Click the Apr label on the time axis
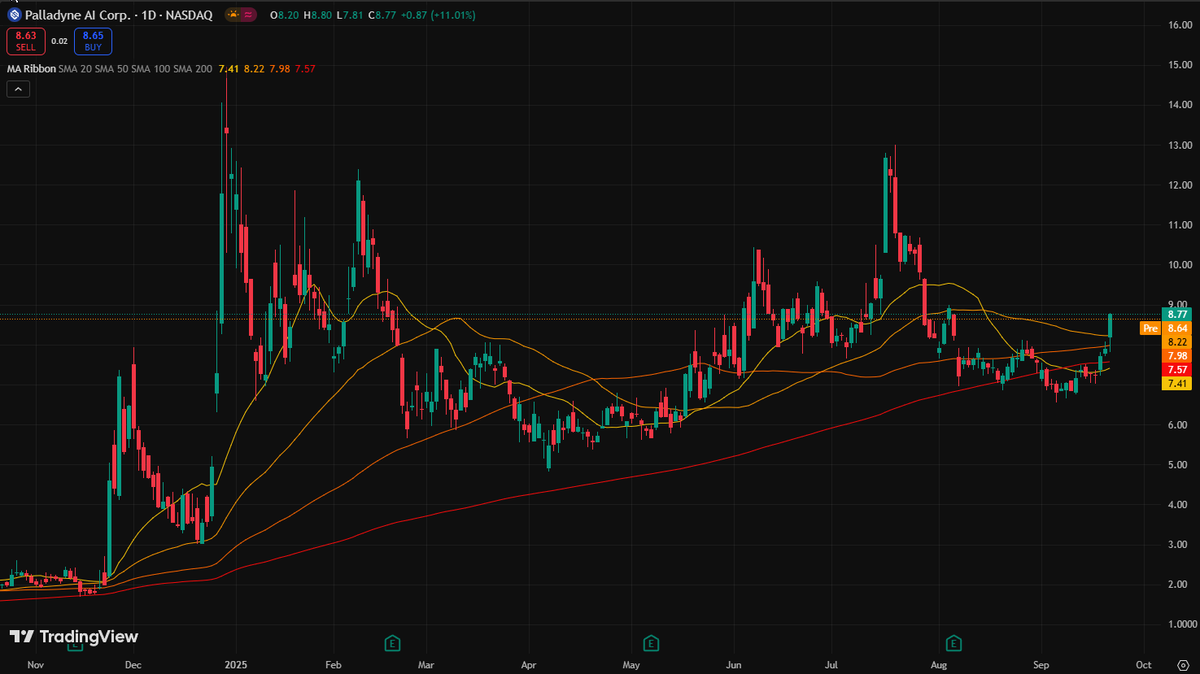 [529, 664]
